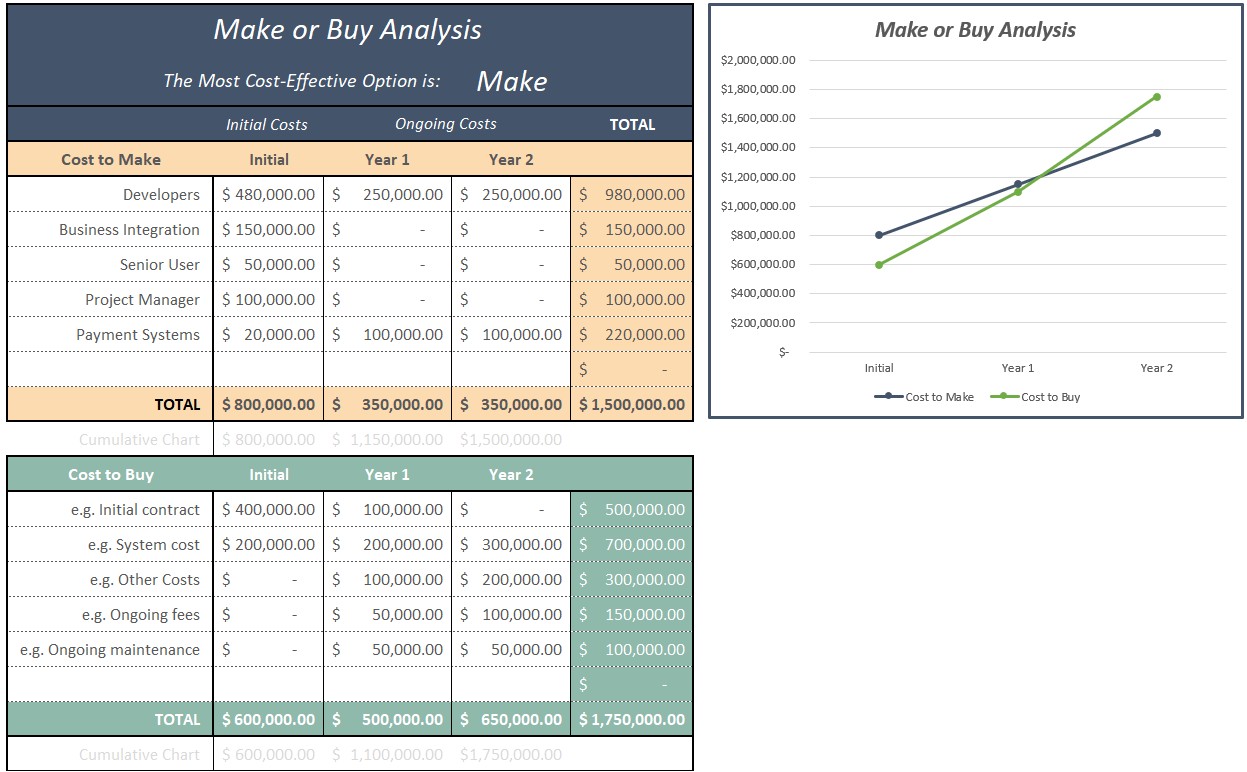Select the Senior User initial cost cell
The image size is (1247, 772).
(x=268, y=265)
